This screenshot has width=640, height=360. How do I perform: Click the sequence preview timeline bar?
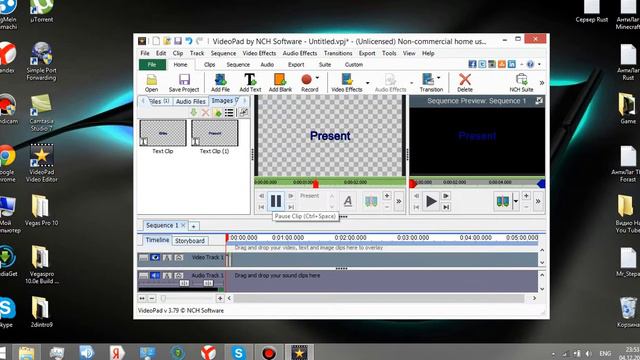pyautogui.click(x=477, y=182)
